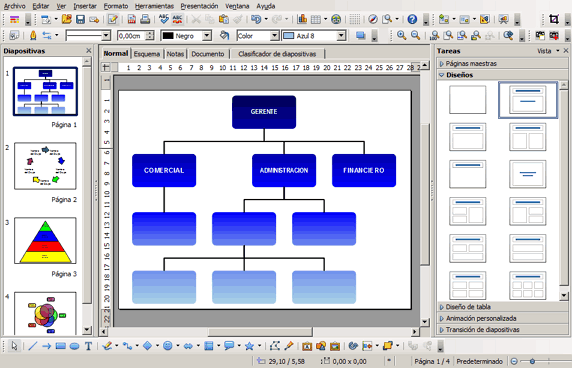
Task: Click the Página 1 / 4 status text
Action: coord(432,361)
